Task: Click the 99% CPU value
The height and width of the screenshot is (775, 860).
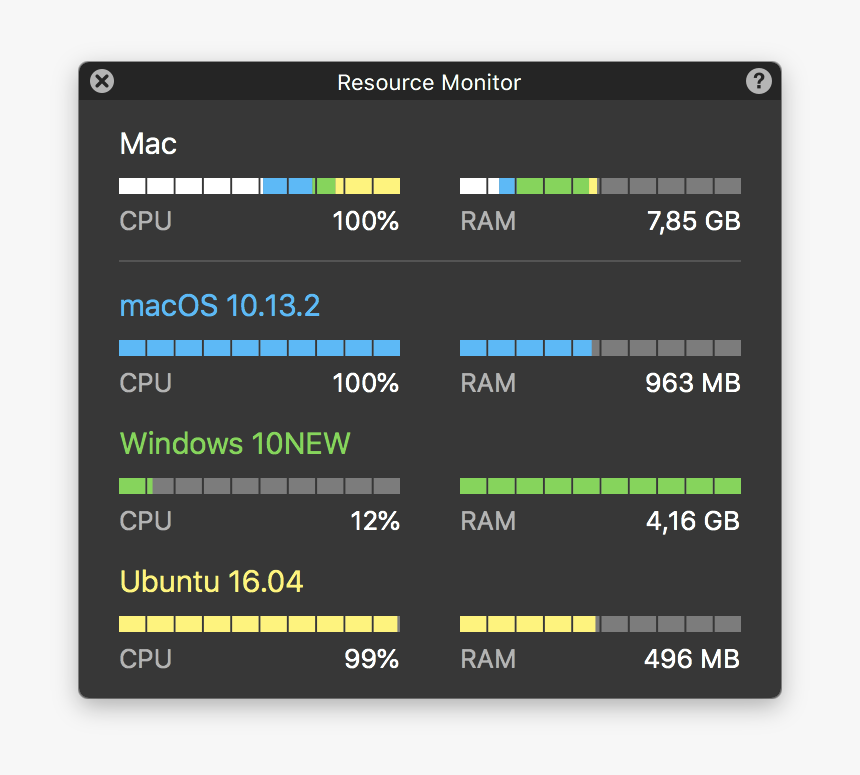Action: point(372,659)
